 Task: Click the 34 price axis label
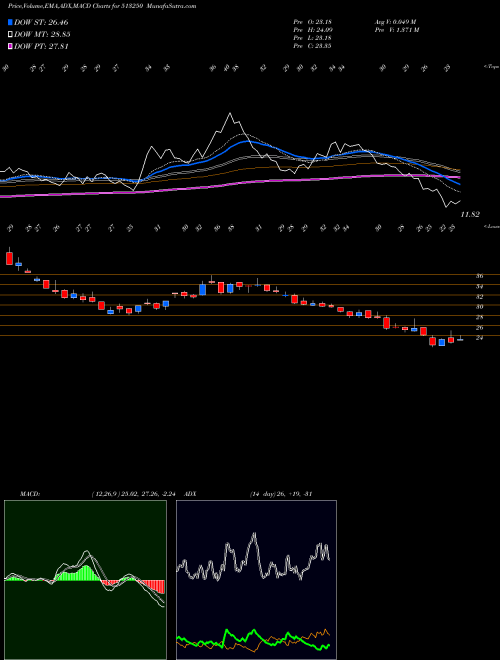(x=479, y=287)
